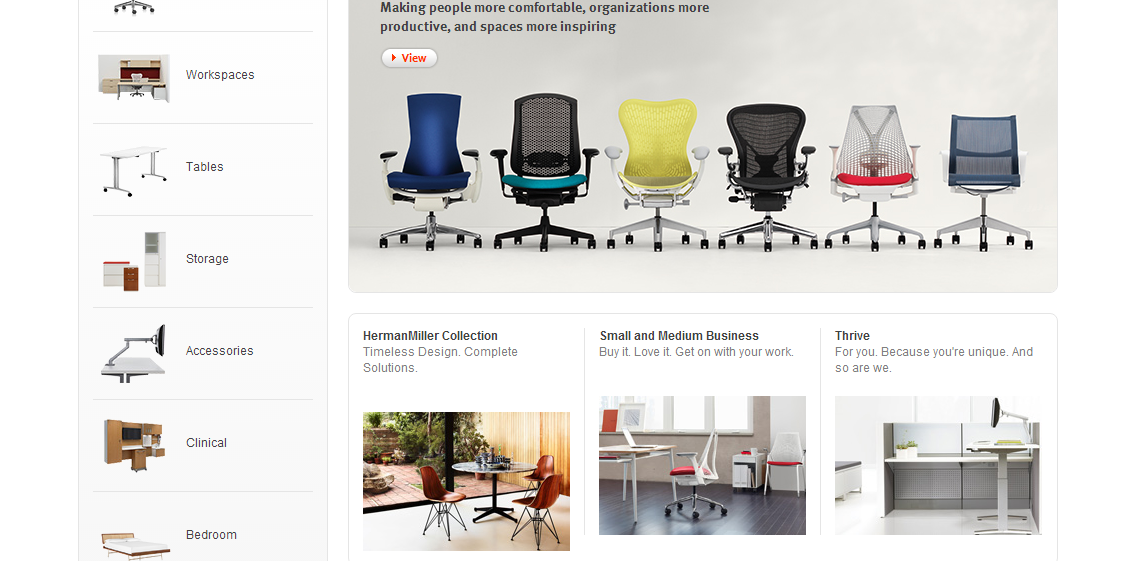This screenshot has height=561, width=1135.
Task: Open the Bedroom bed icon
Action: tap(135, 544)
